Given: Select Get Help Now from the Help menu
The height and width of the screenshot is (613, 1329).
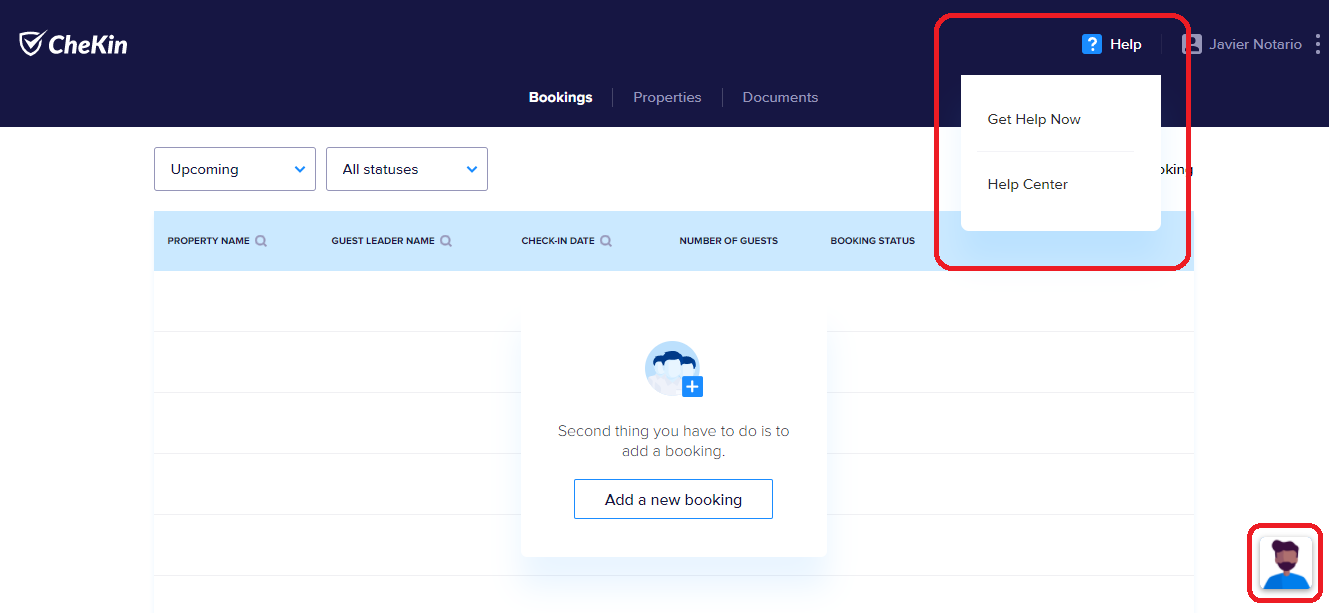Looking at the screenshot, I should (1034, 119).
